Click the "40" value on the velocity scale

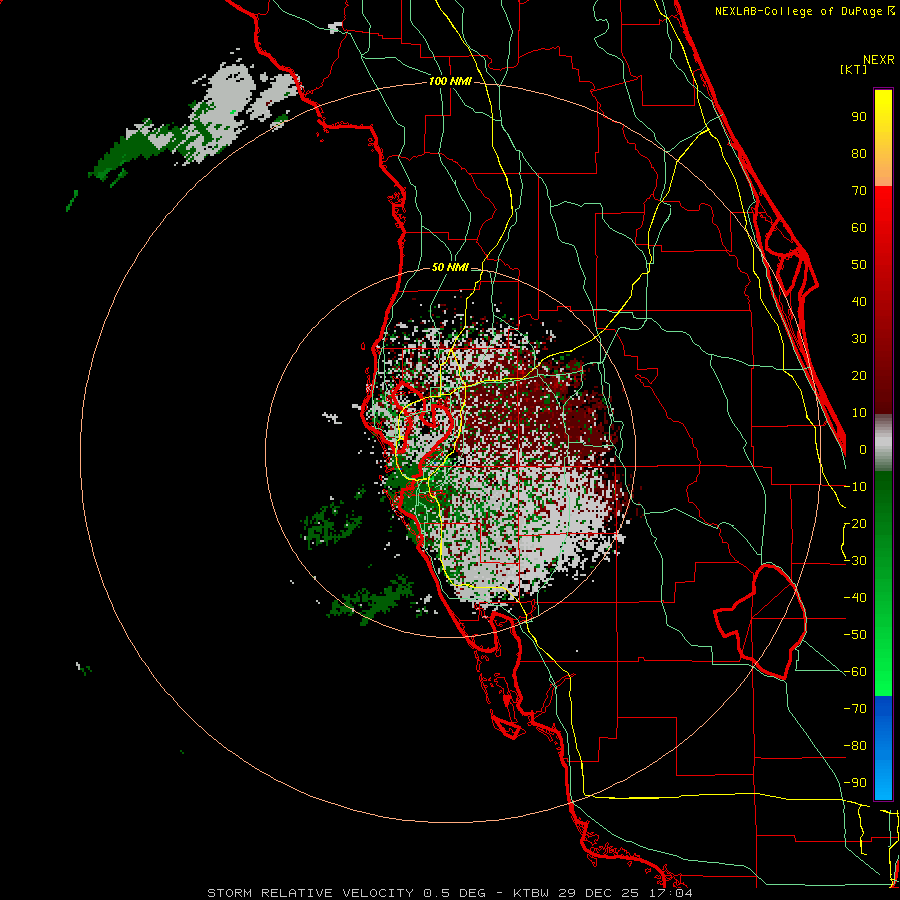pyautogui.click(x=859, y=302)
